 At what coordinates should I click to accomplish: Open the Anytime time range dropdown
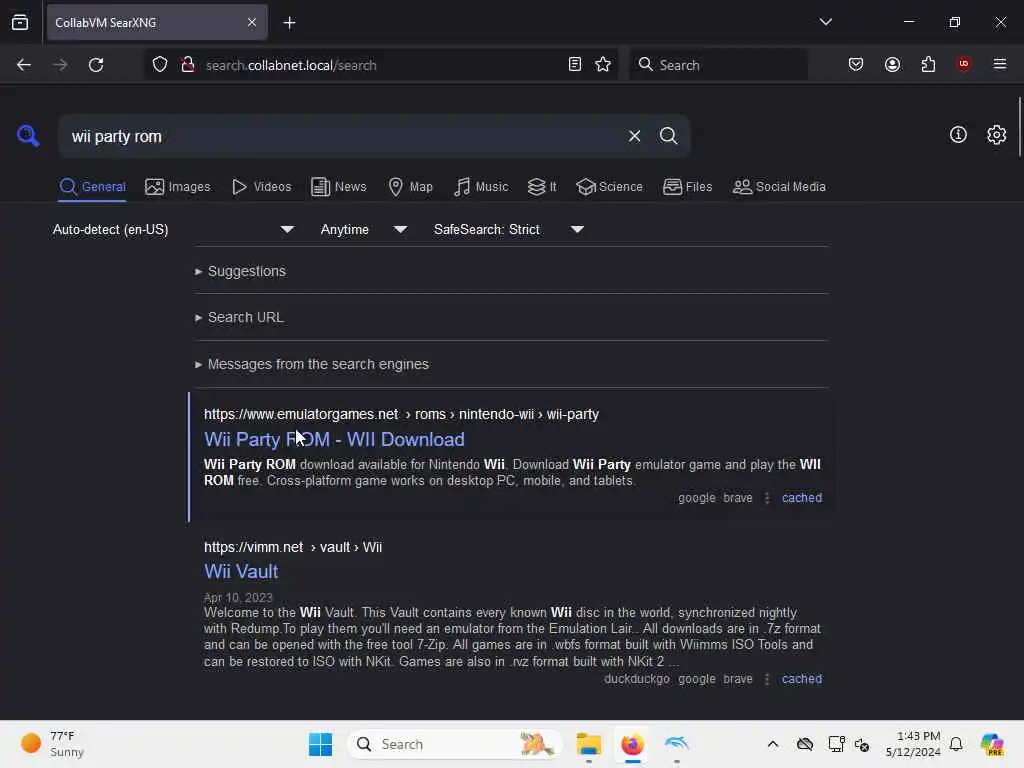(364, 229)
